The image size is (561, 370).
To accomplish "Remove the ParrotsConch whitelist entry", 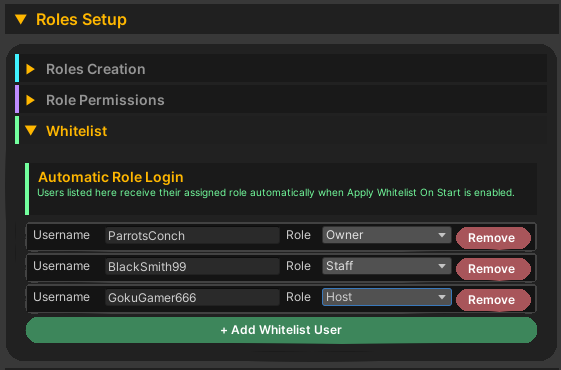I will point(493,238).
